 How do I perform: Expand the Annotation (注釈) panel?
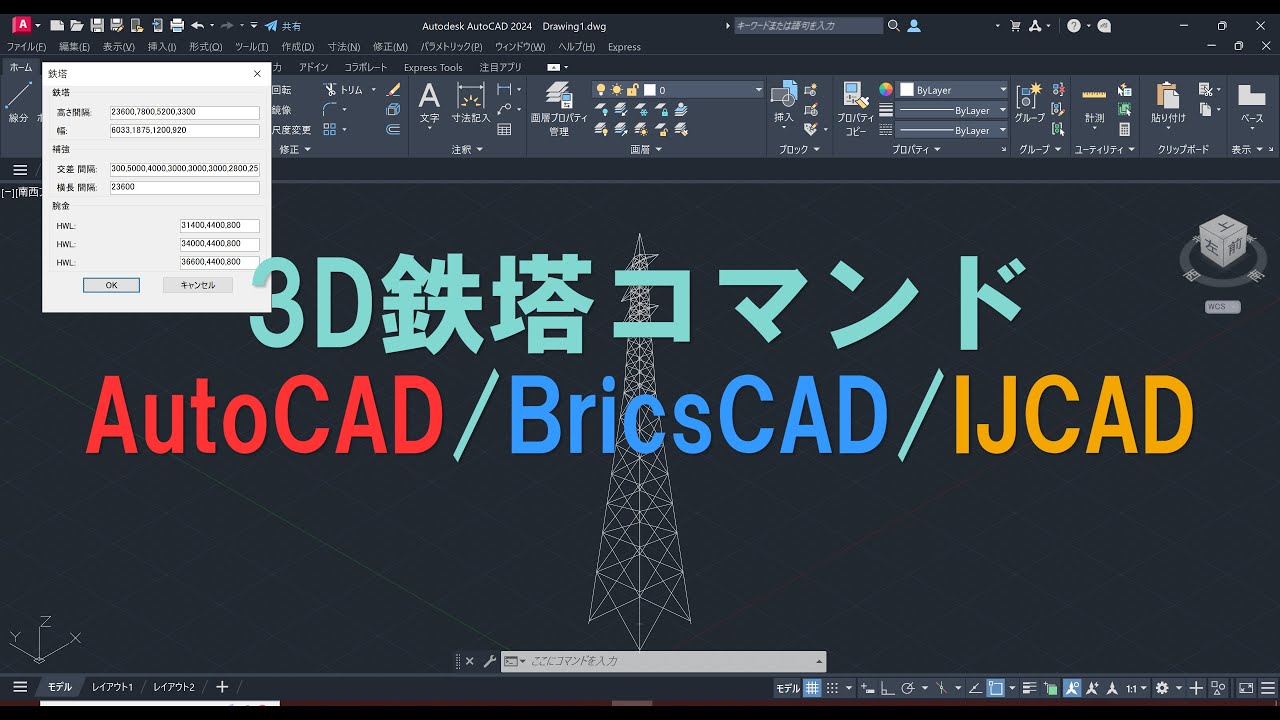(467, 149)
